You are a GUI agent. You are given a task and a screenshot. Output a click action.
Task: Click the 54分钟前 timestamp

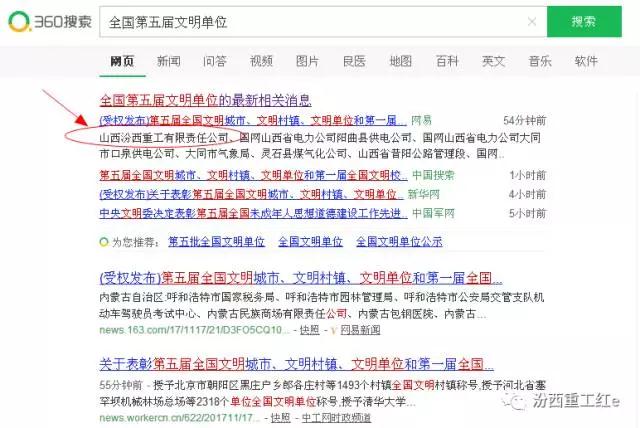pos(524,120)
